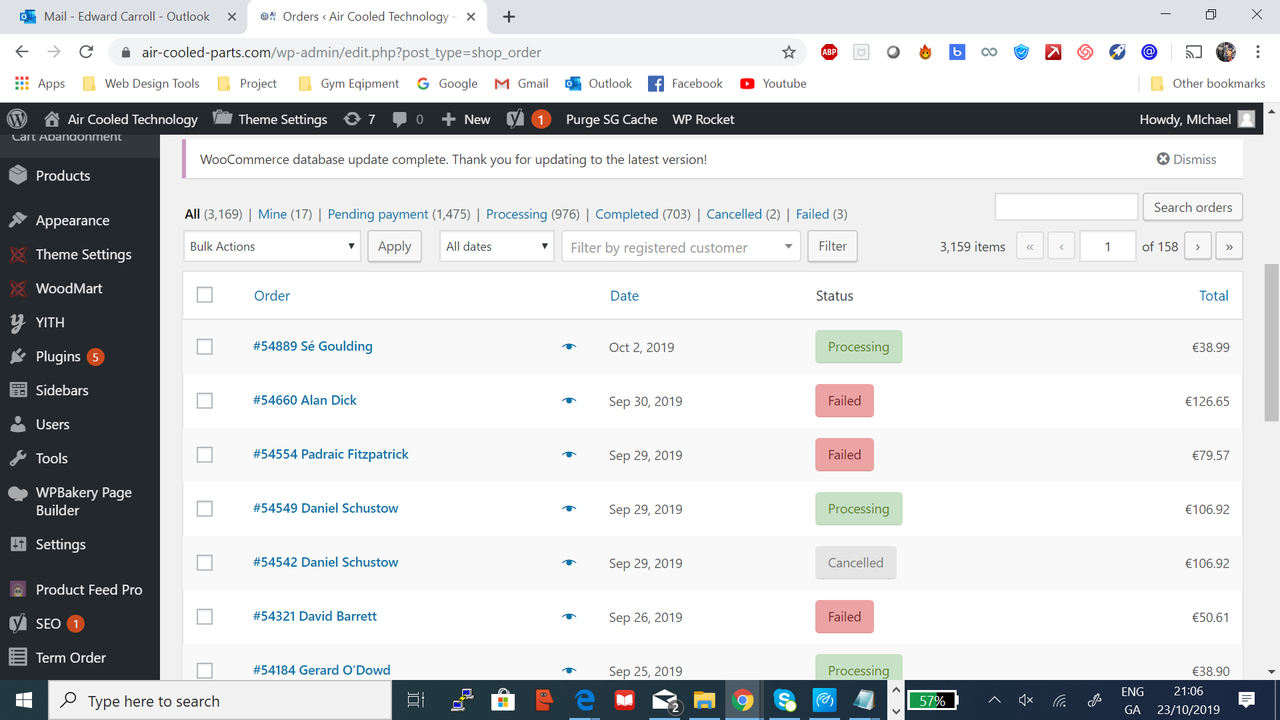Open order #54549 Daniel Schustow link
The height and width of the screenshot is (720, 1280).
click(325, 508)
